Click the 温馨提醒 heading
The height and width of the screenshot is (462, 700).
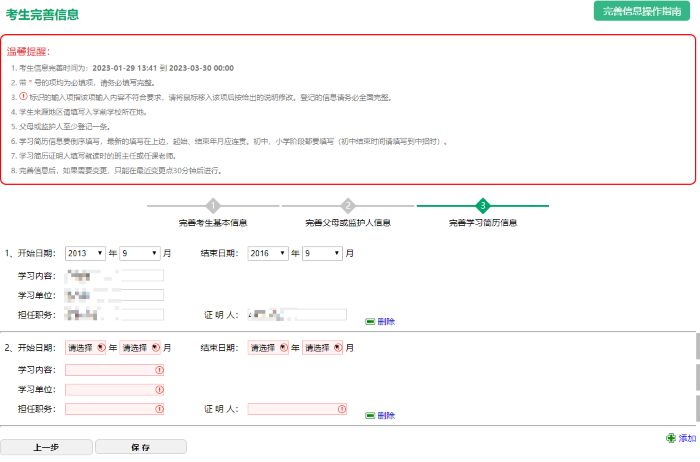click(28, 51)
